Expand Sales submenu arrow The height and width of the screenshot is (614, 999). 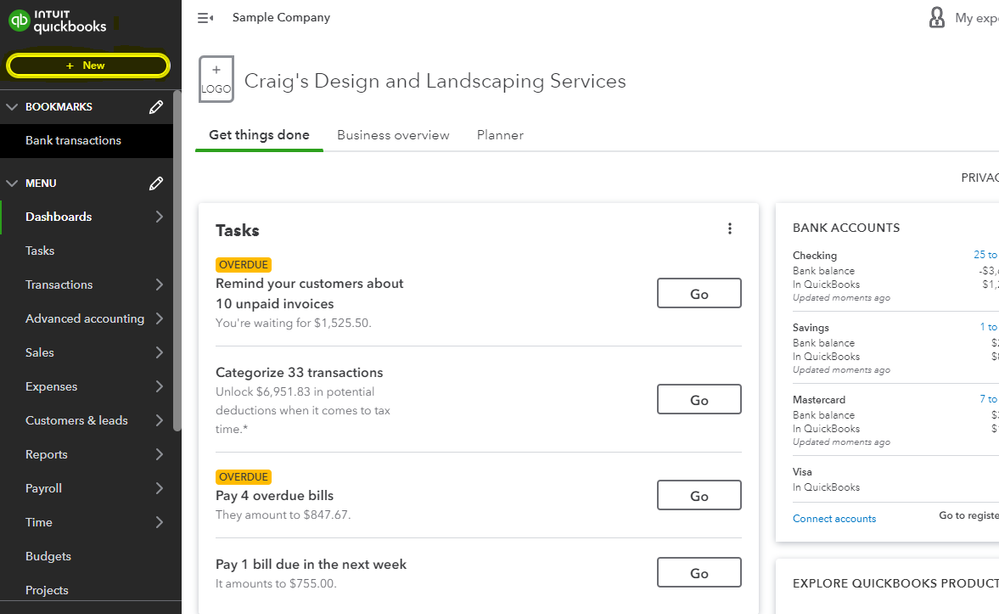tap(159, 353)
